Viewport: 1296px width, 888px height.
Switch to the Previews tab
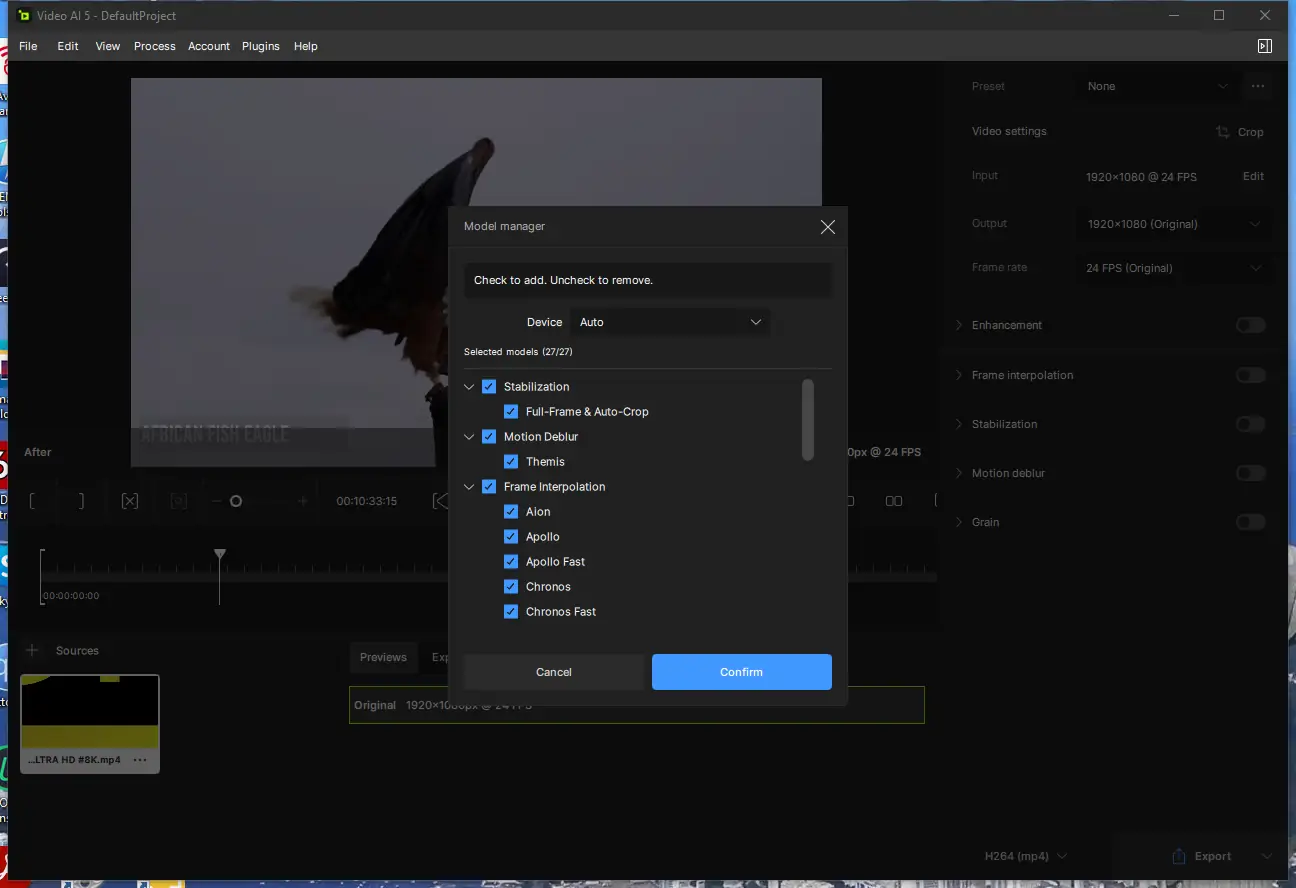(383, 657)
